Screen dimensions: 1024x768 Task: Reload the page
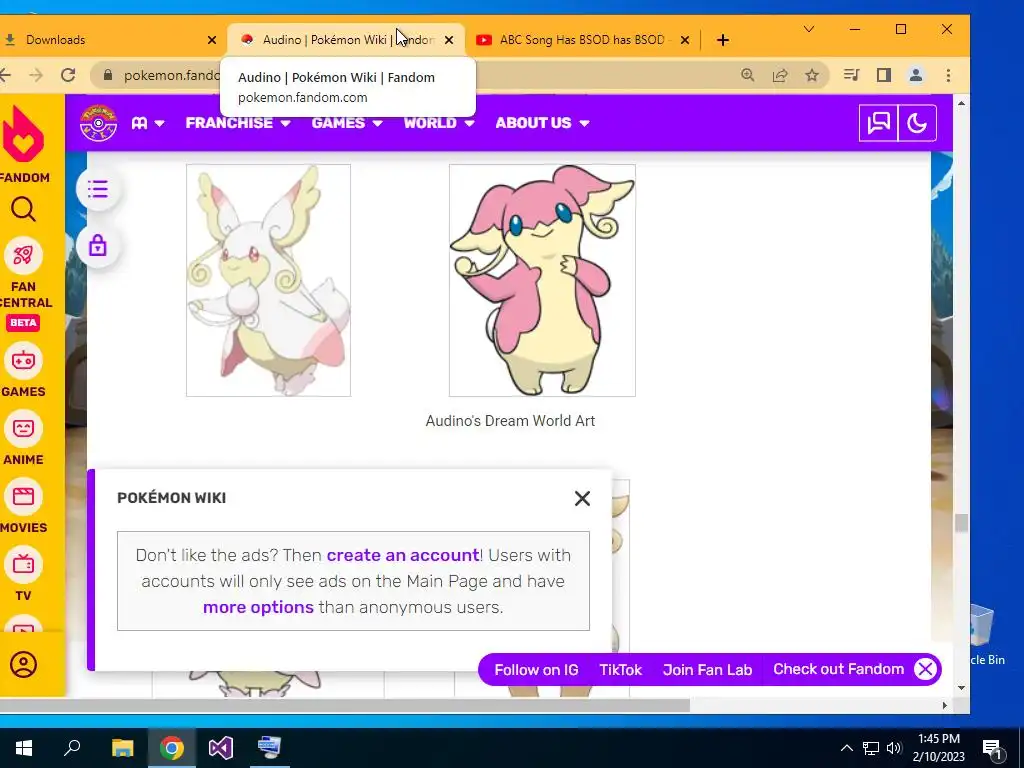(68, 75)
